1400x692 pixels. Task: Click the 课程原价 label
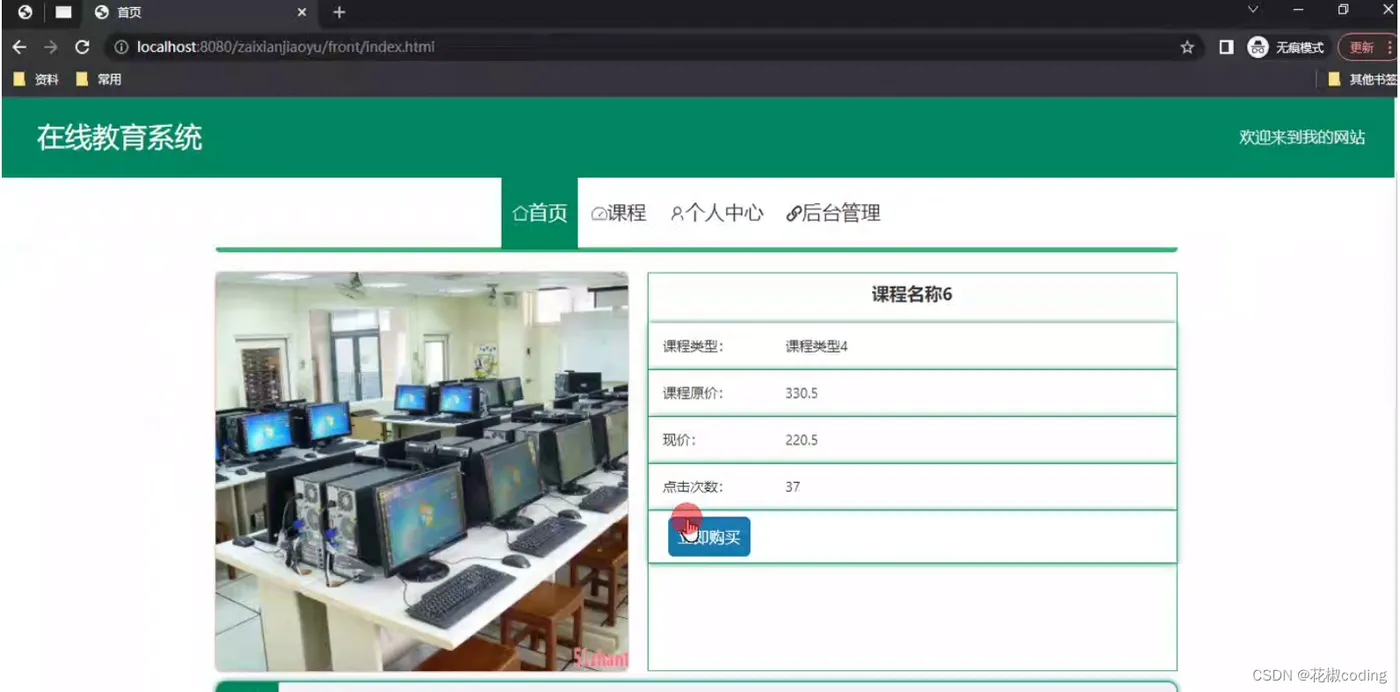pos(692,393)
